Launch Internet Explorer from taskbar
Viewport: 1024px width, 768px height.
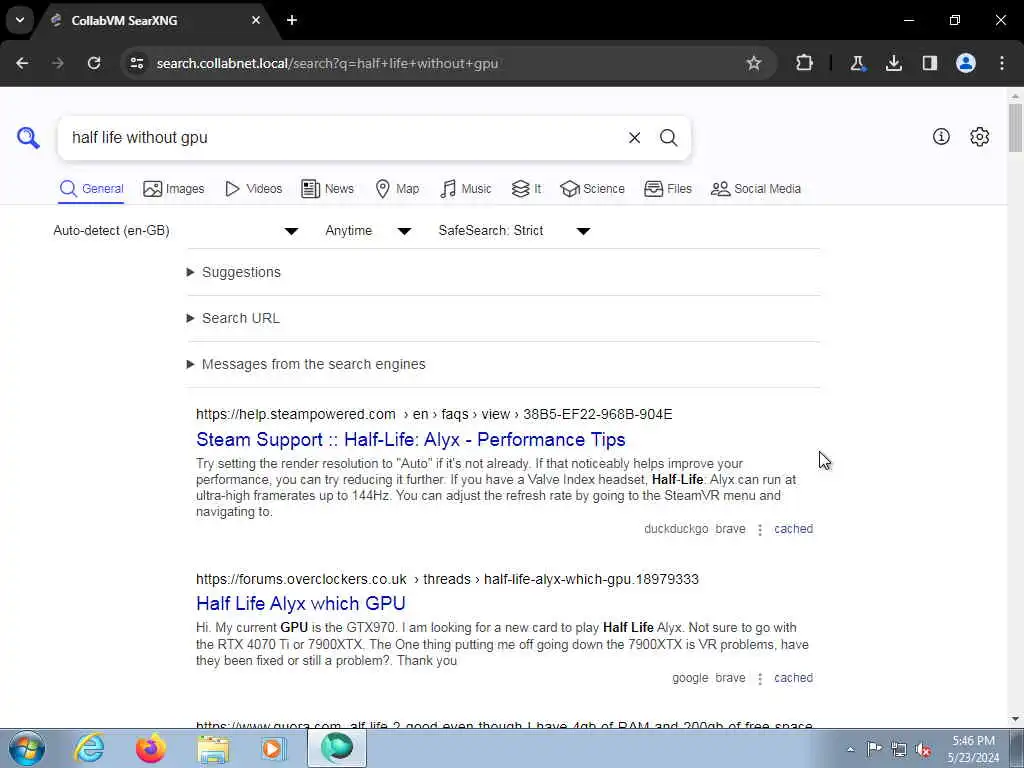coord(89,748)
